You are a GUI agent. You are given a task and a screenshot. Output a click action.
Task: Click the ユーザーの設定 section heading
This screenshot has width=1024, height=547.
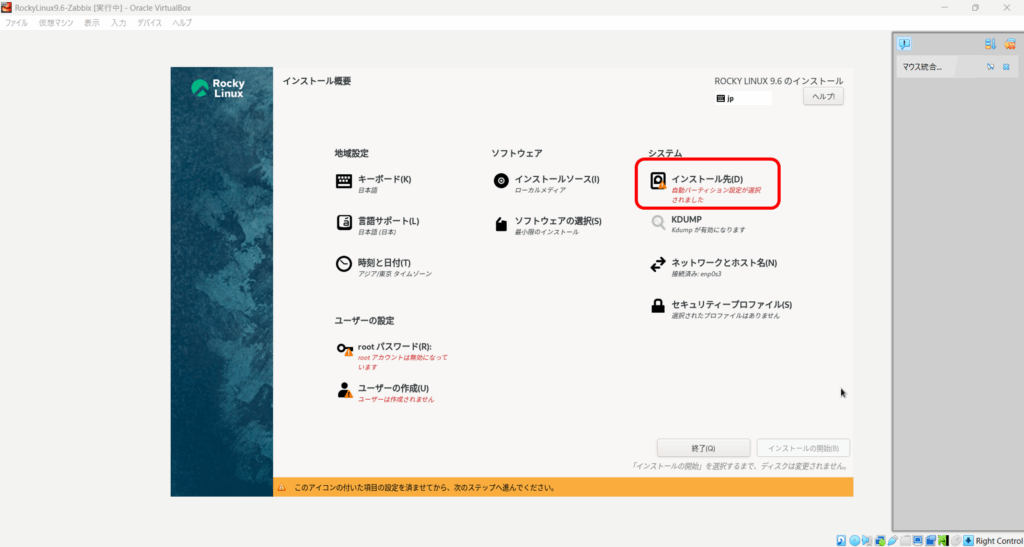(x=364, y=320)
